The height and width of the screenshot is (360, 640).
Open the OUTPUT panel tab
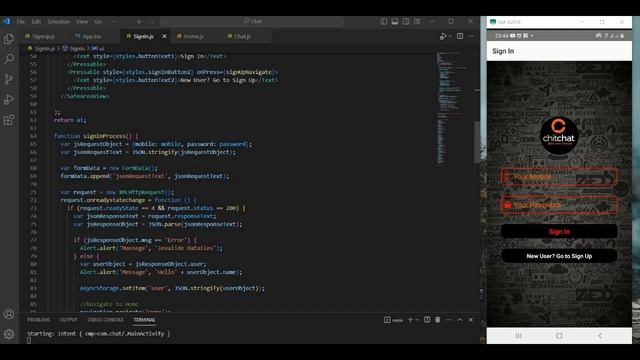[x=69, y=320]
